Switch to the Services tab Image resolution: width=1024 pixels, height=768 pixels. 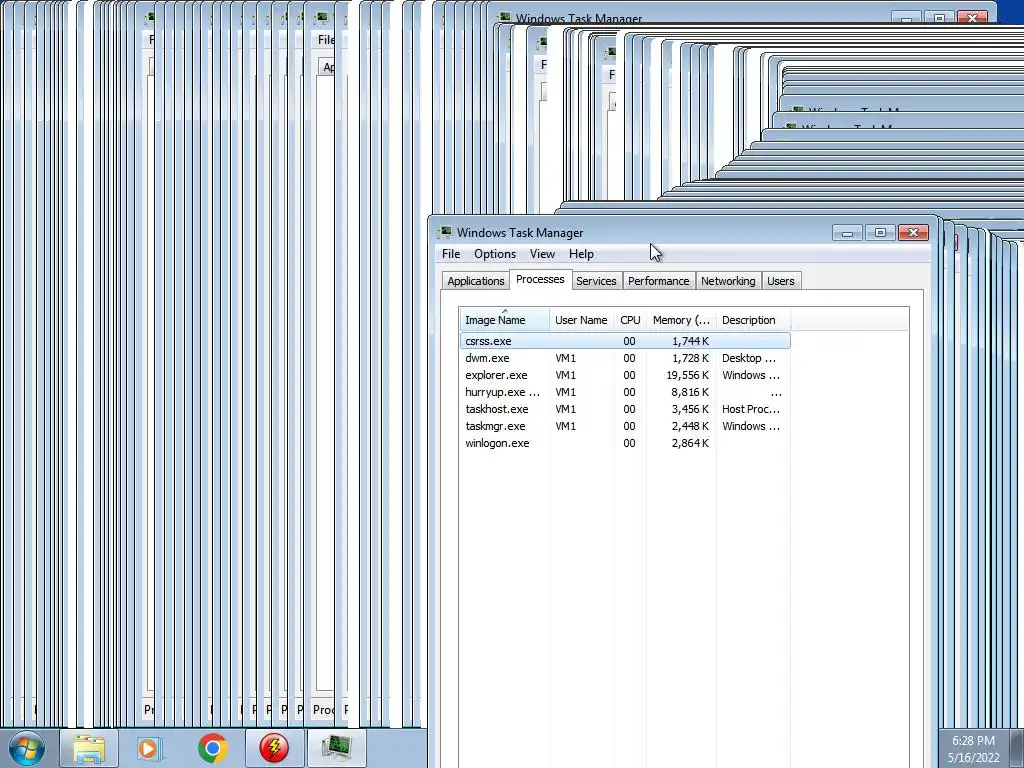[596, 281]
